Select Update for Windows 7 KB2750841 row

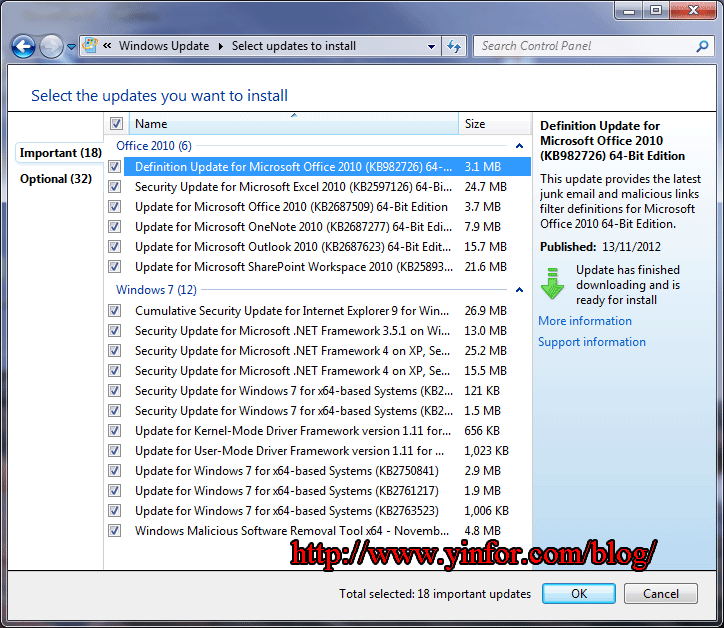pyautogui.click(x=327, y=471)
